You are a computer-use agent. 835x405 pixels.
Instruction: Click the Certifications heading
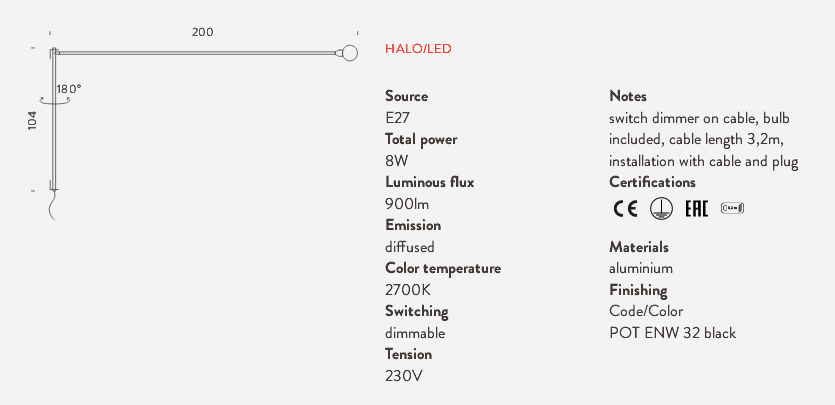(x=652, y=182)
